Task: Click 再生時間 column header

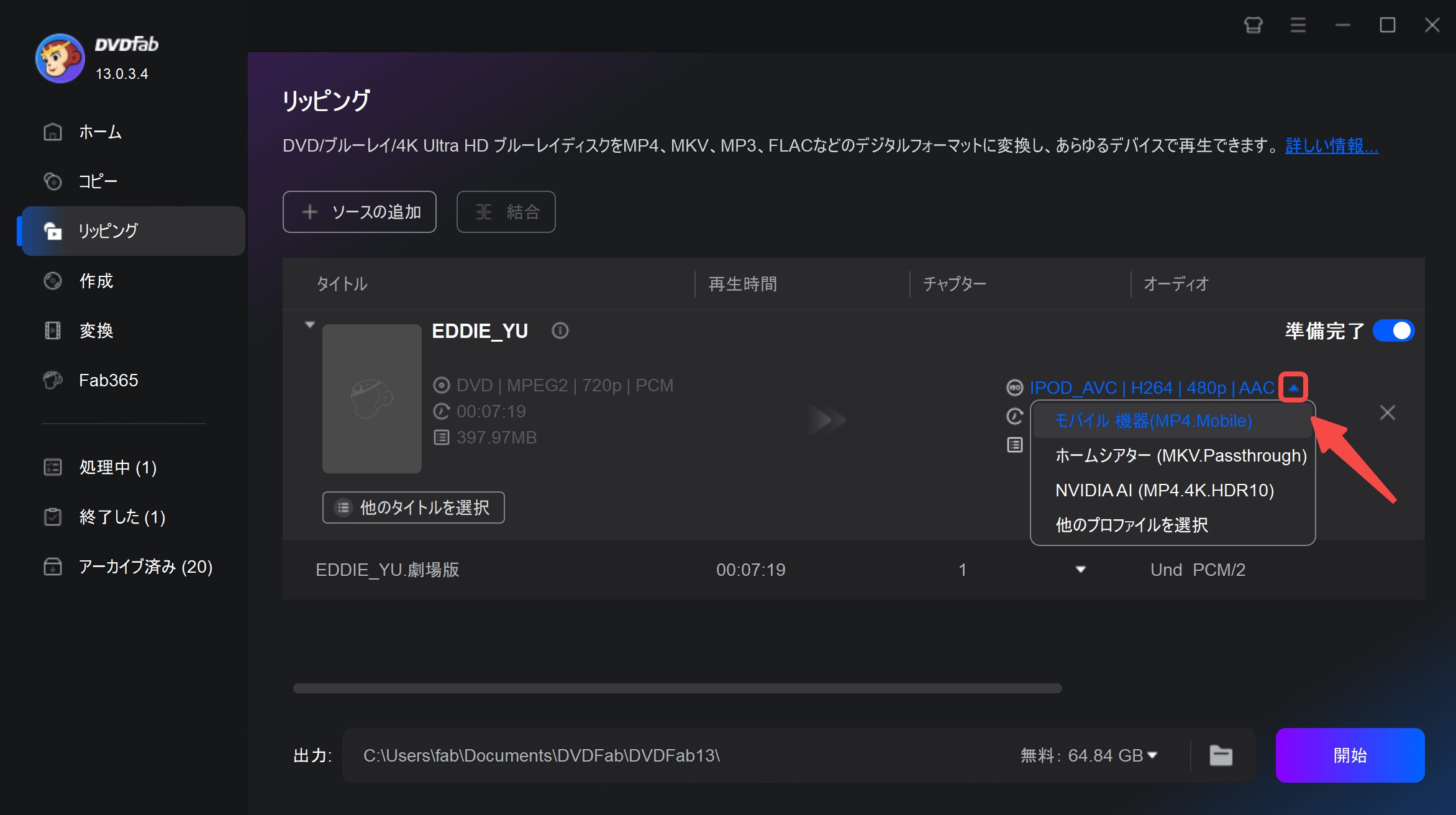Action: click(743, 284)
